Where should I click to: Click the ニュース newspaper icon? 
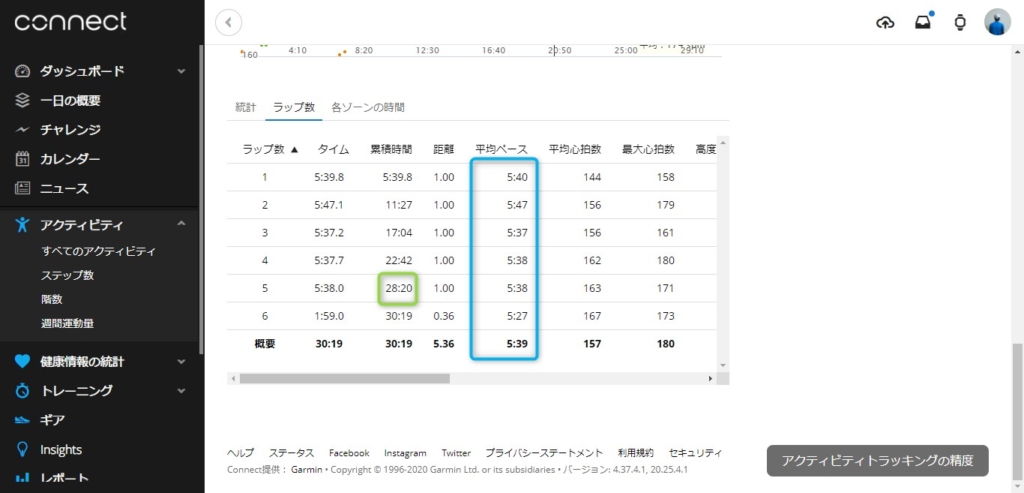(22, 188)
